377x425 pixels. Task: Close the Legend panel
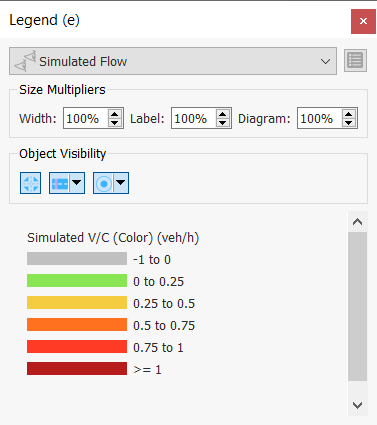[363, 21]
